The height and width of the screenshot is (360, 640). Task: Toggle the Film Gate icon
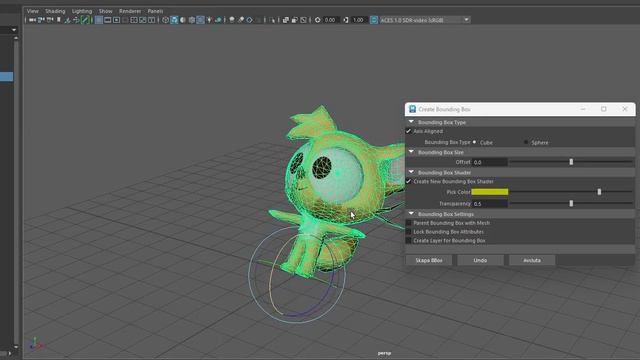(x=108, y=20)
